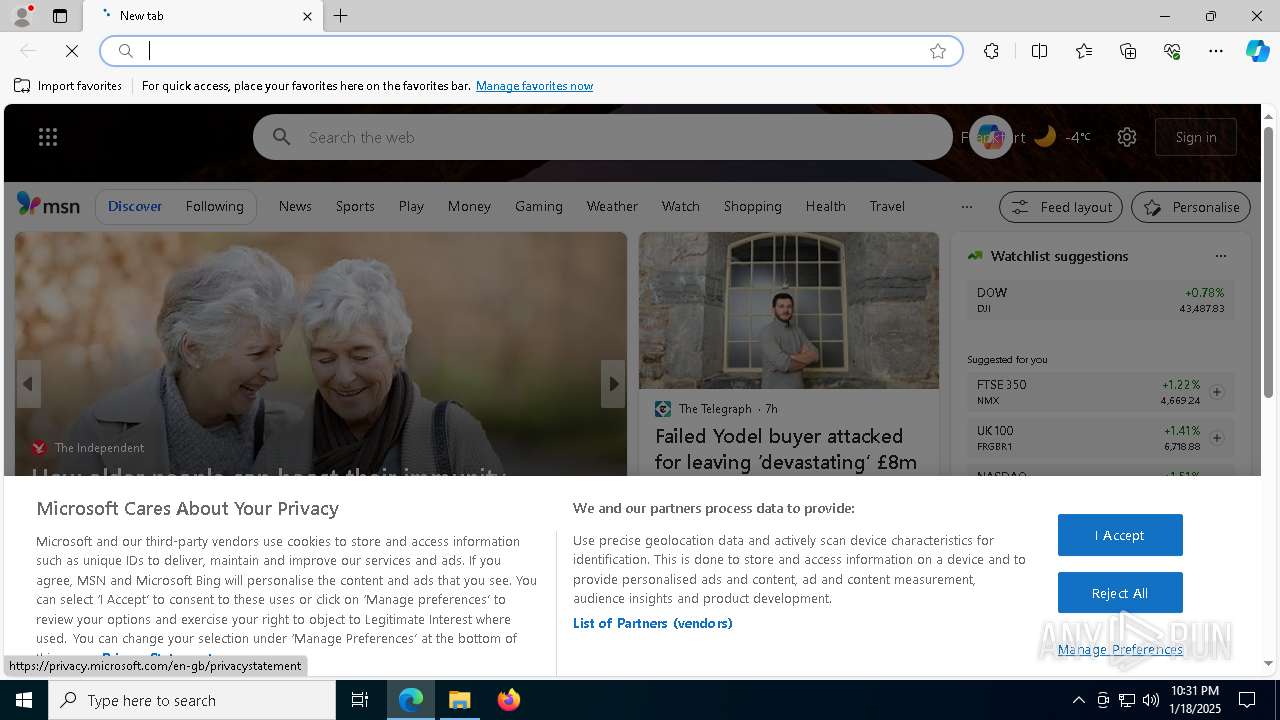Open the Yodel article photo
This screenshot has width=1280, height=720.
pyautogui.click(x=789, y=311)
